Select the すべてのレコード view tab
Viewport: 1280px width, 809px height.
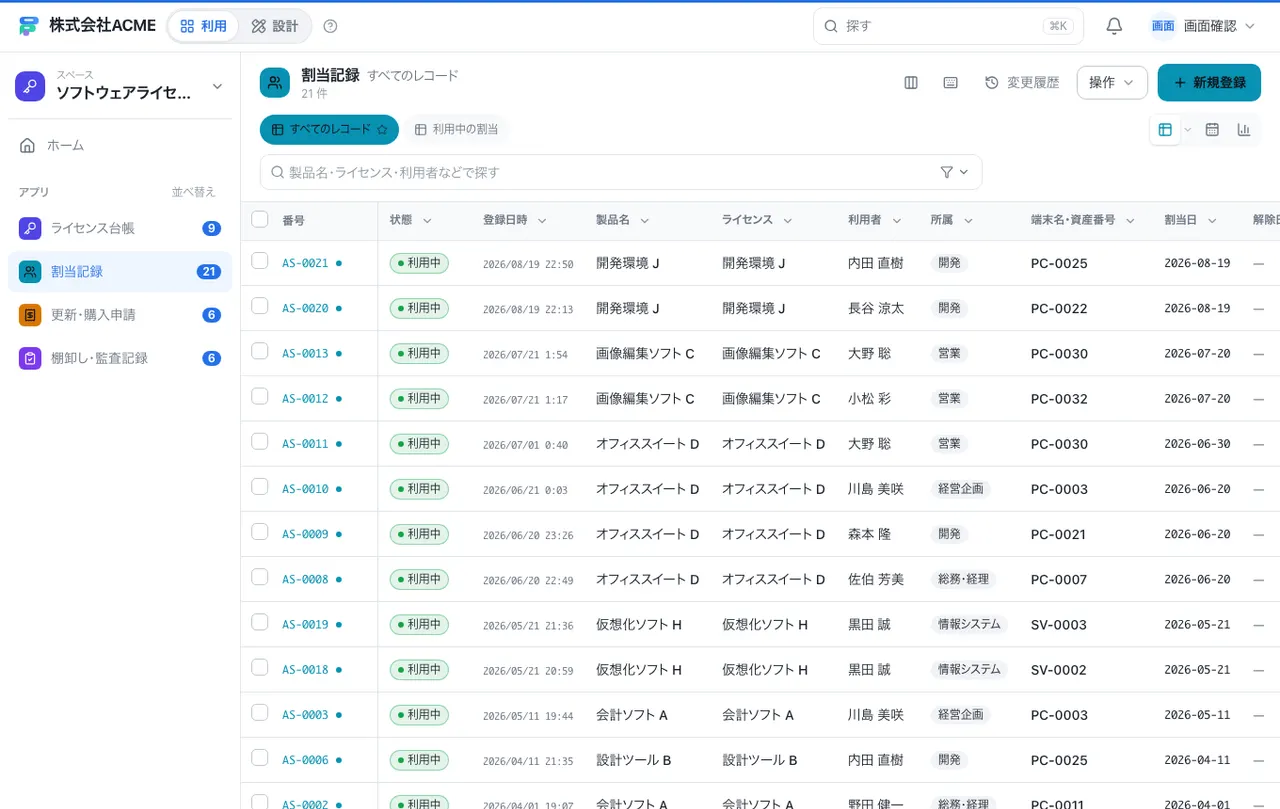coord(329,130)
